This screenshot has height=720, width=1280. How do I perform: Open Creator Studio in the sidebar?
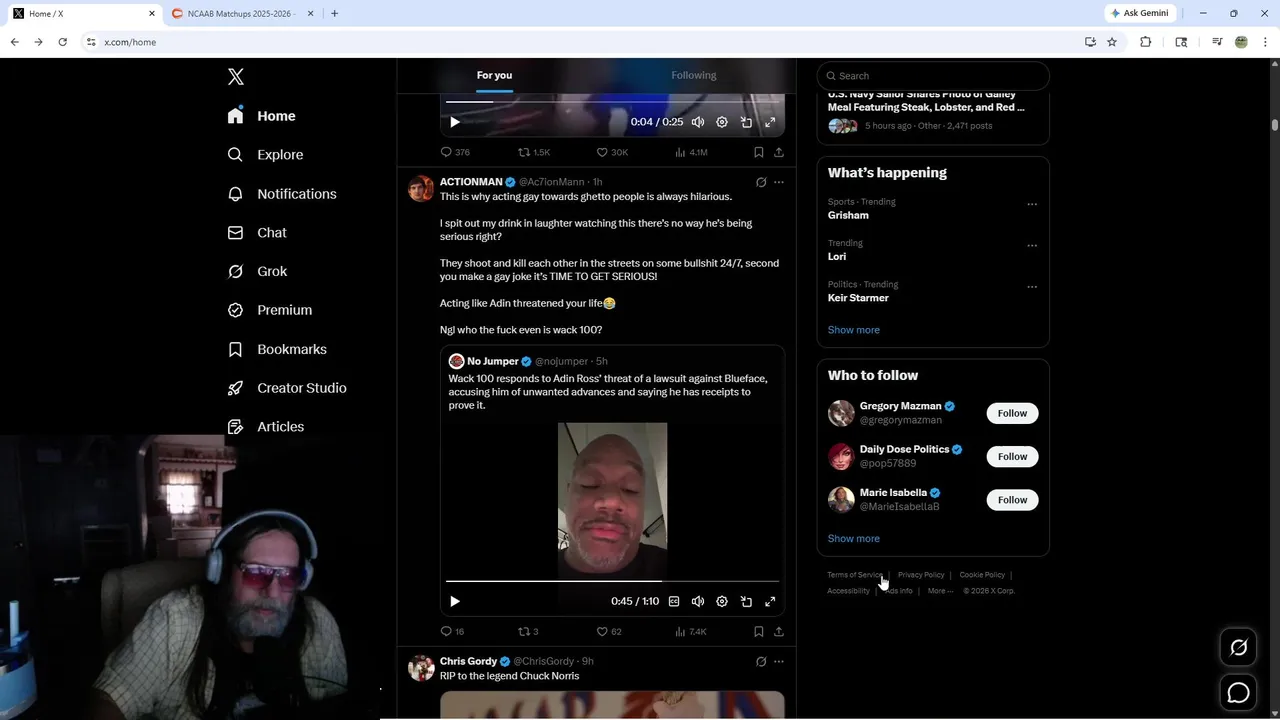pos(287,388)
